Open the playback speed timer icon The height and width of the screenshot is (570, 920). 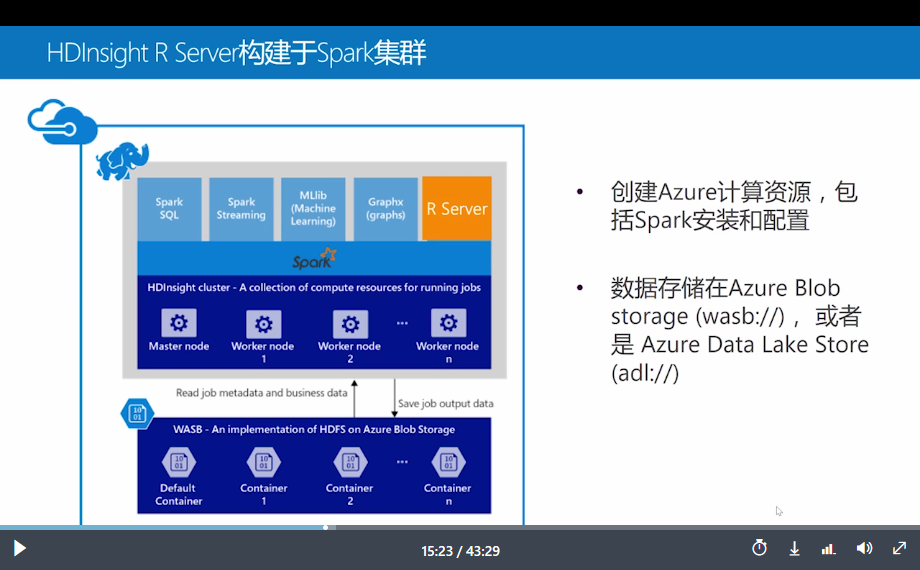pyautogui.click(x=759, y=548)
